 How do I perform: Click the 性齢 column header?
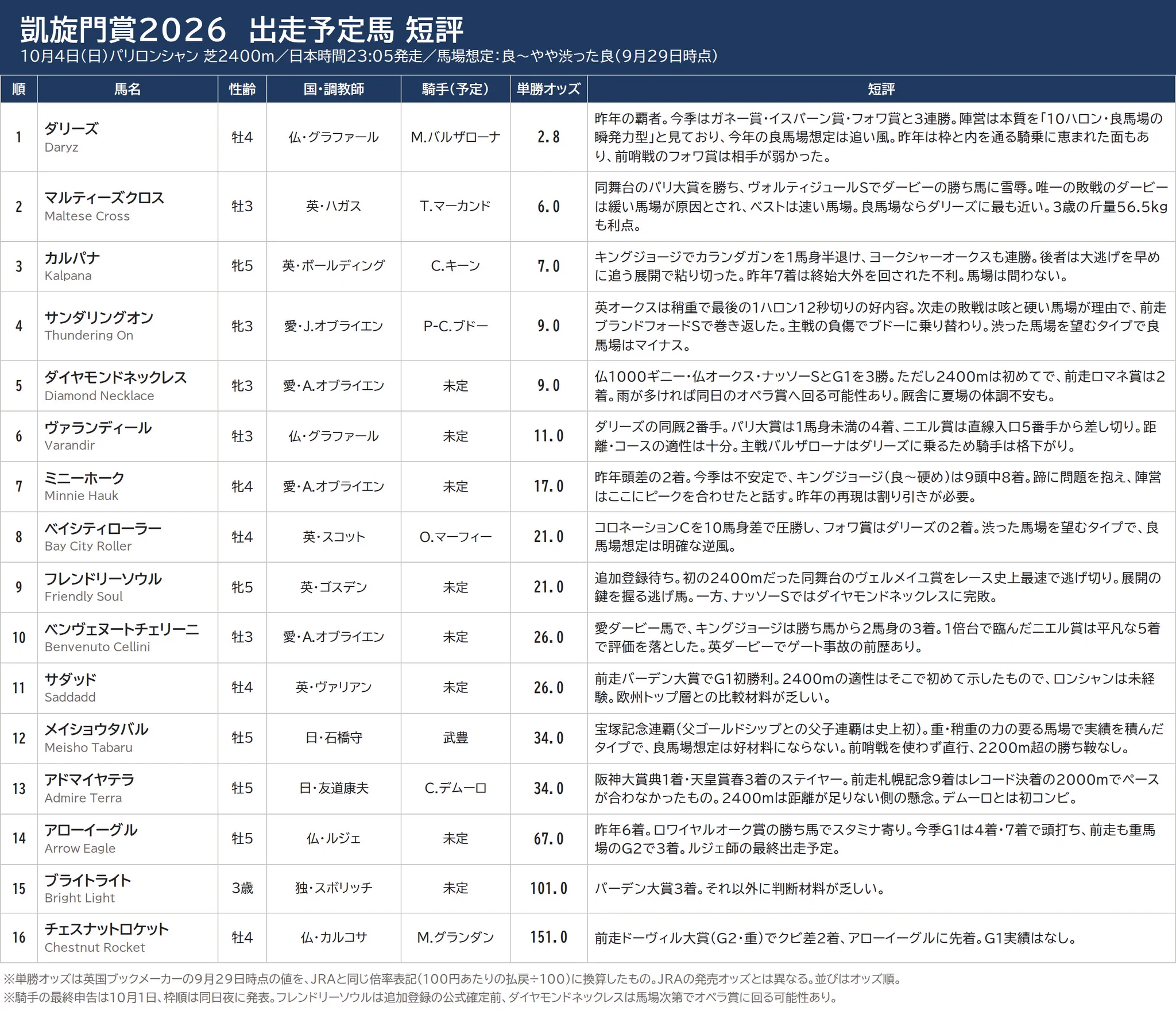242,89
